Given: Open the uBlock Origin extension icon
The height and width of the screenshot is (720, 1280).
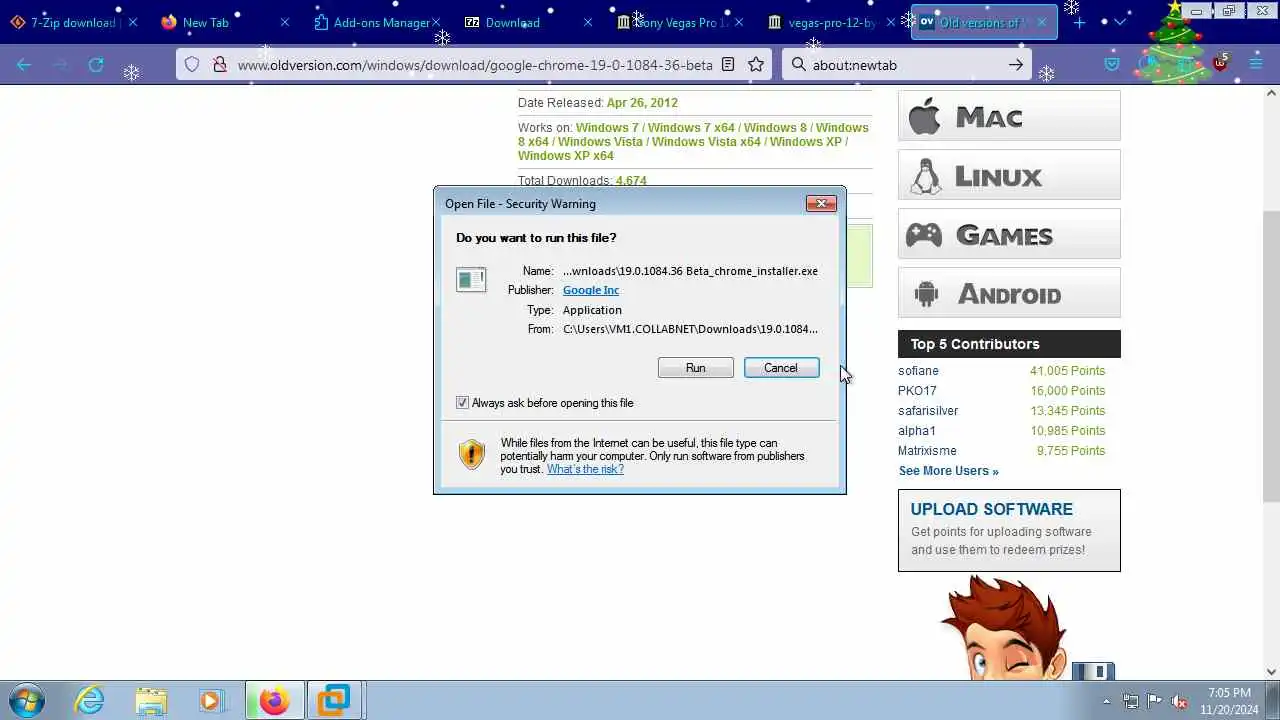Looking at the screenshot, I should [1220, 63].
